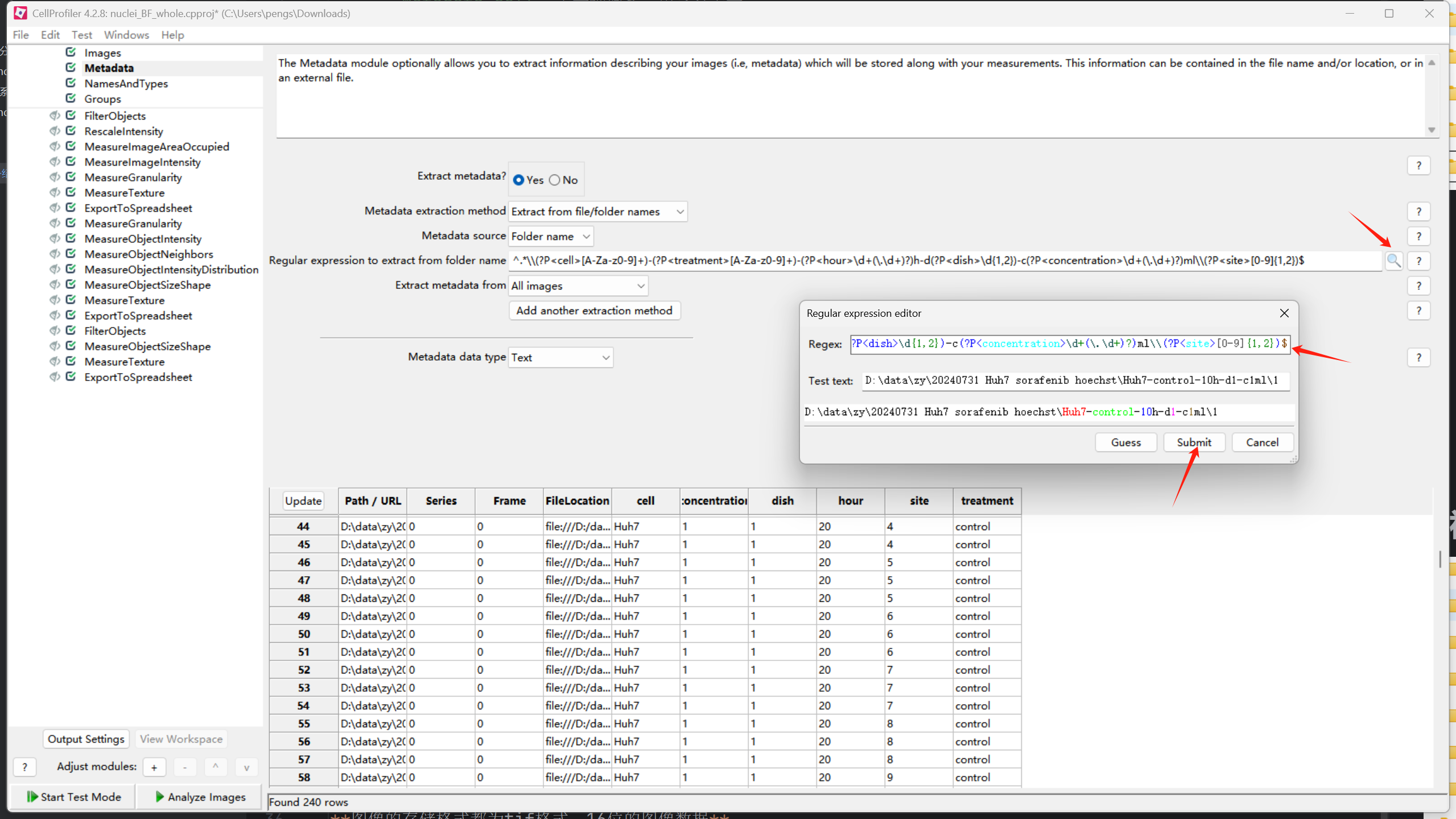Toggle eye icon for MeasureImageIntensity module

(55, 162)
